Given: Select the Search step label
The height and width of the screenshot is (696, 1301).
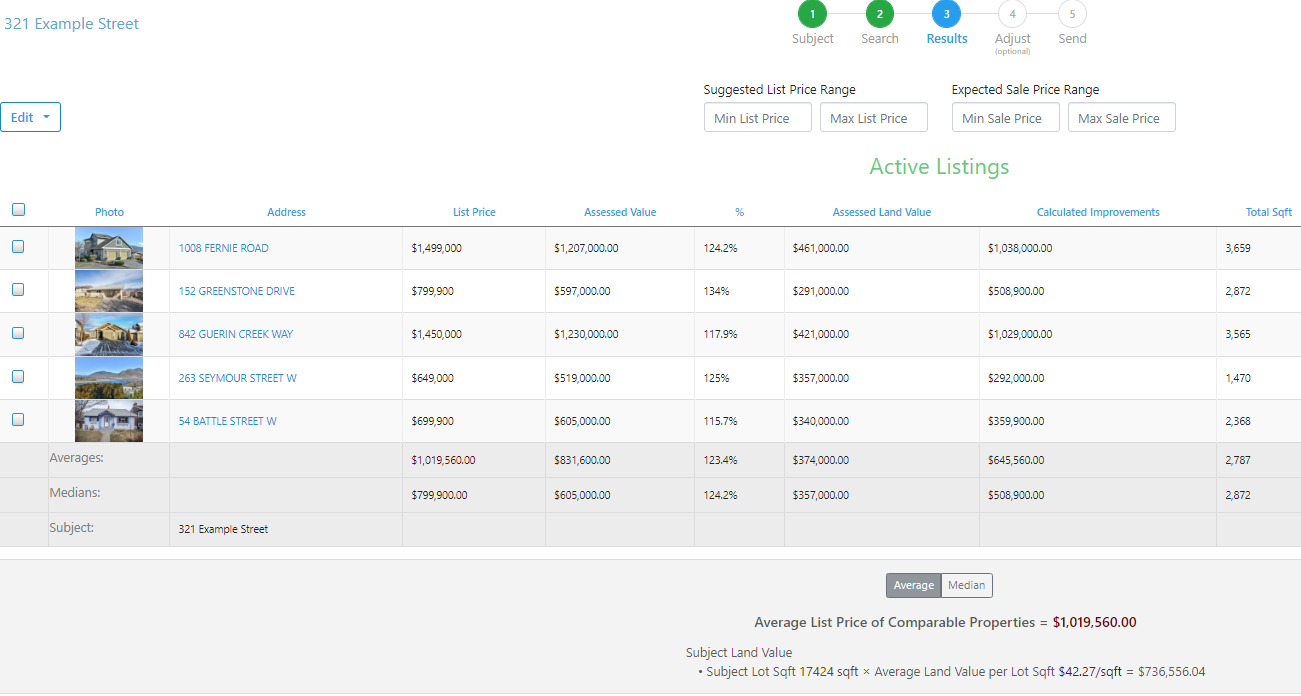Looking at the screenshot, I should (x=880, y=39).
